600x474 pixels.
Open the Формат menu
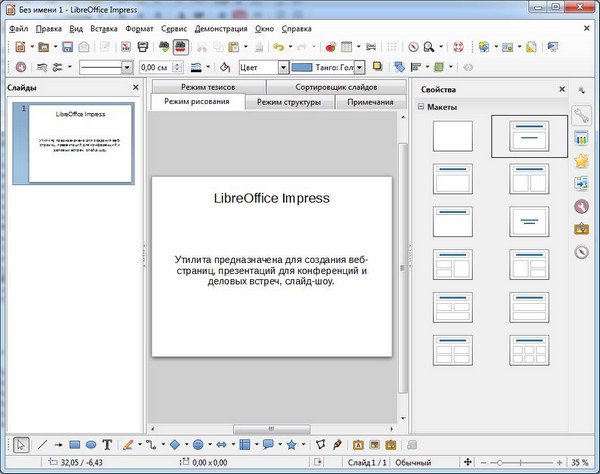140,29
